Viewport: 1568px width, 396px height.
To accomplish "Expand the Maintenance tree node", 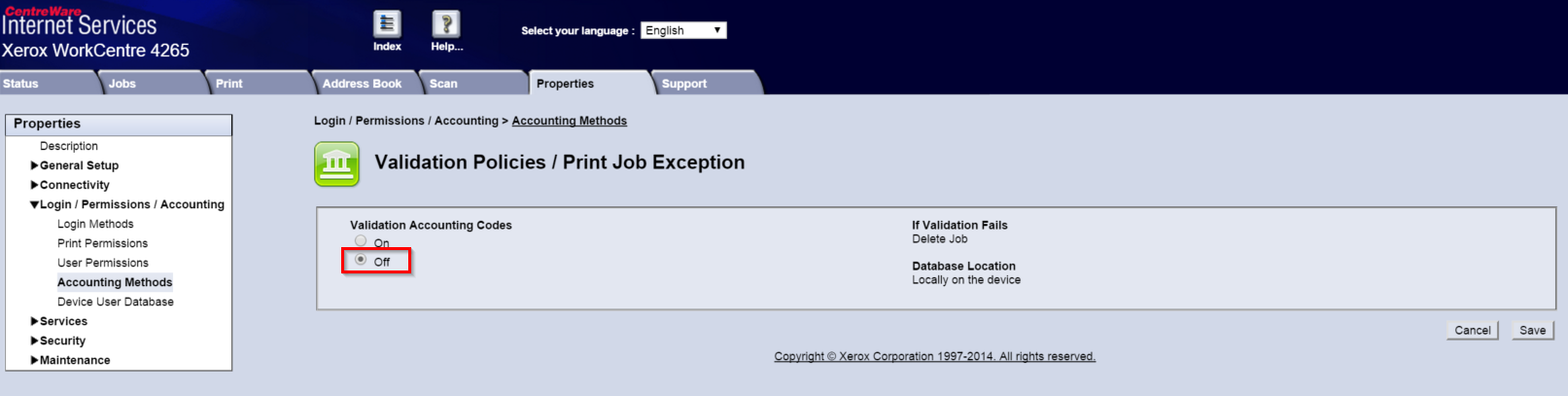I will point(35,360).
